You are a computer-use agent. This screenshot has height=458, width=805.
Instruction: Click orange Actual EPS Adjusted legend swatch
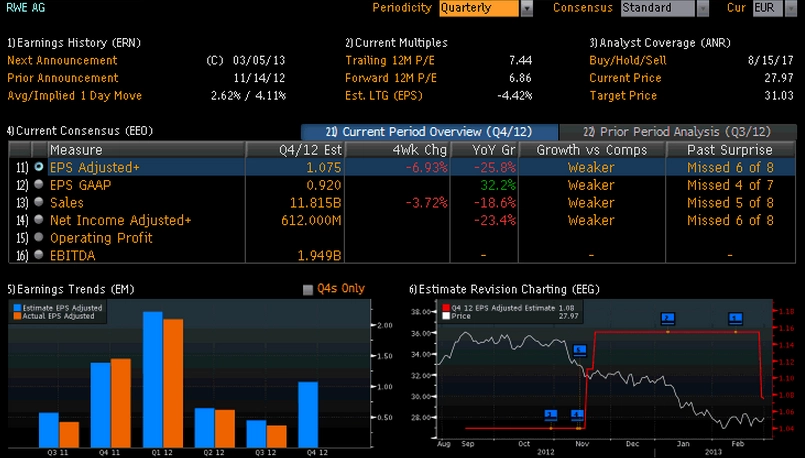click(x=17, y=316)
